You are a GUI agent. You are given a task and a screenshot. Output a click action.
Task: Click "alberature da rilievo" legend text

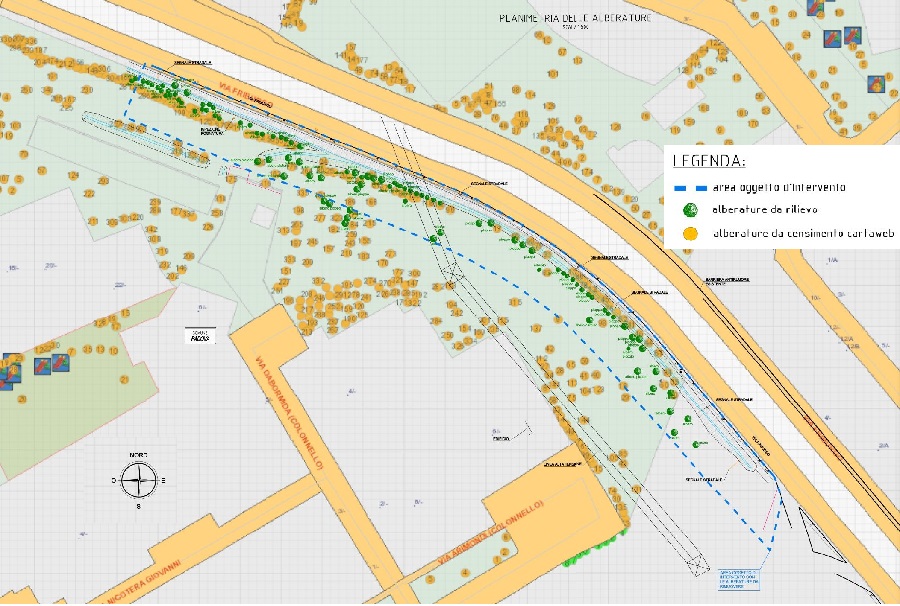(x=758, y=210)
